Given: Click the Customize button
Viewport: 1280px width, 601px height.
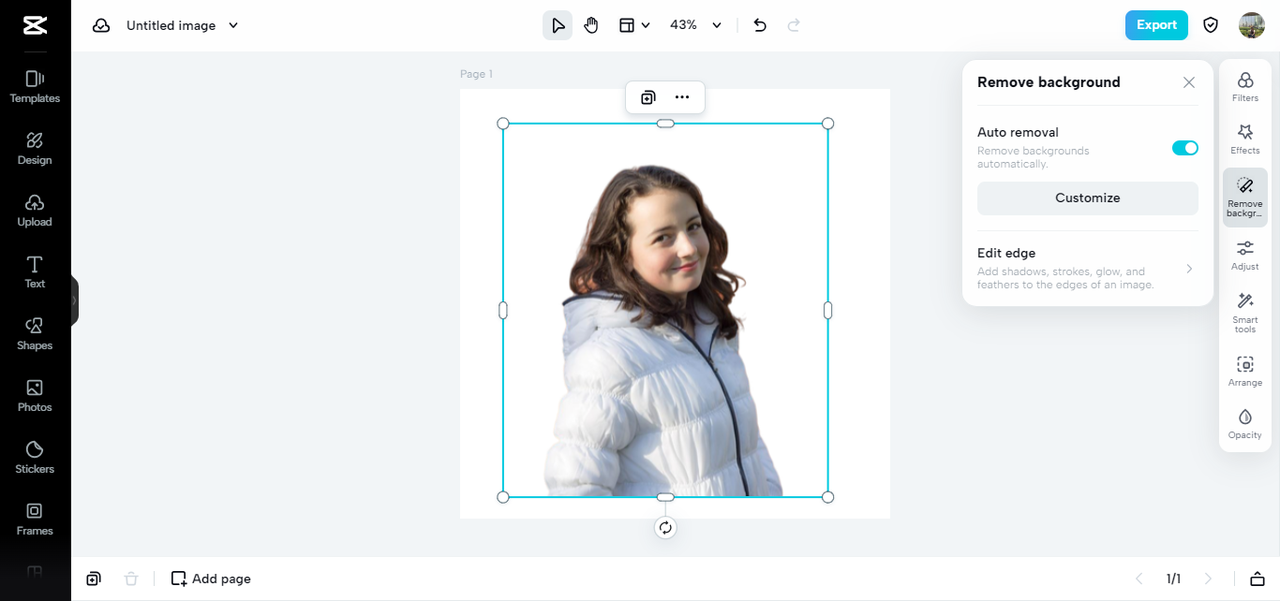Looking at the screenshot, I should pyautogui.click(x=1088, y=198).
